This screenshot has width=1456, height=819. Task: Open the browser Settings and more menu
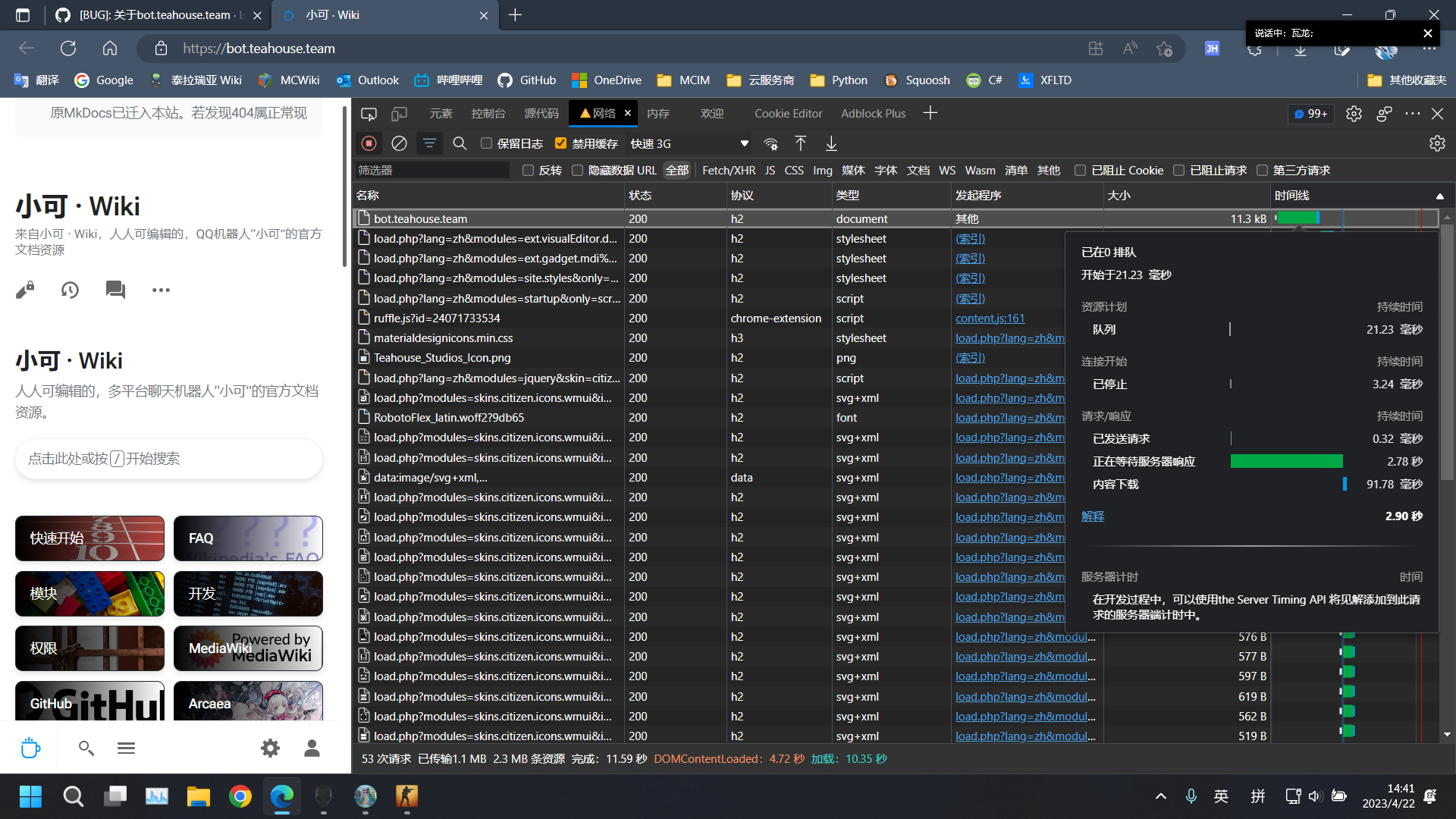[x=1432, y=48]
